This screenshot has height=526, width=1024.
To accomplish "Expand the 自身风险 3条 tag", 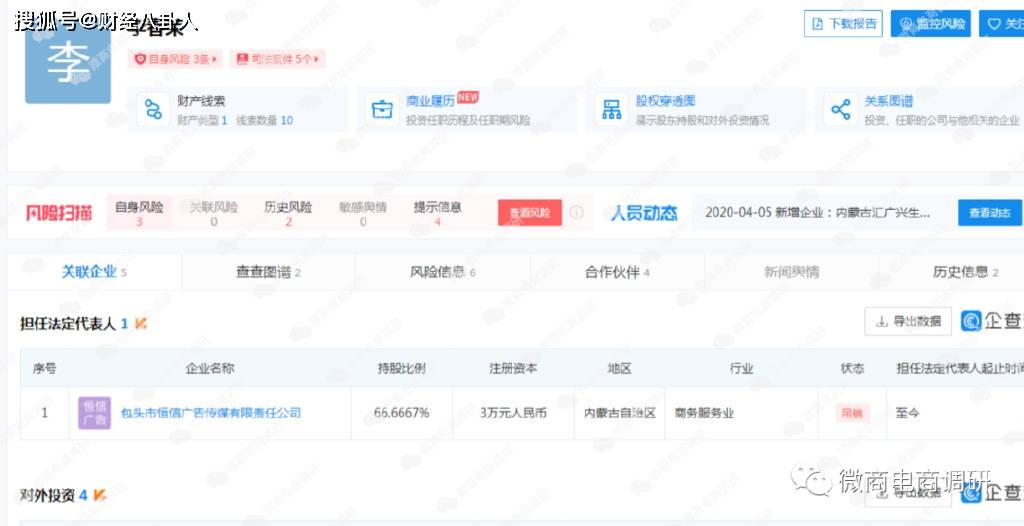I will coord(175,59).
